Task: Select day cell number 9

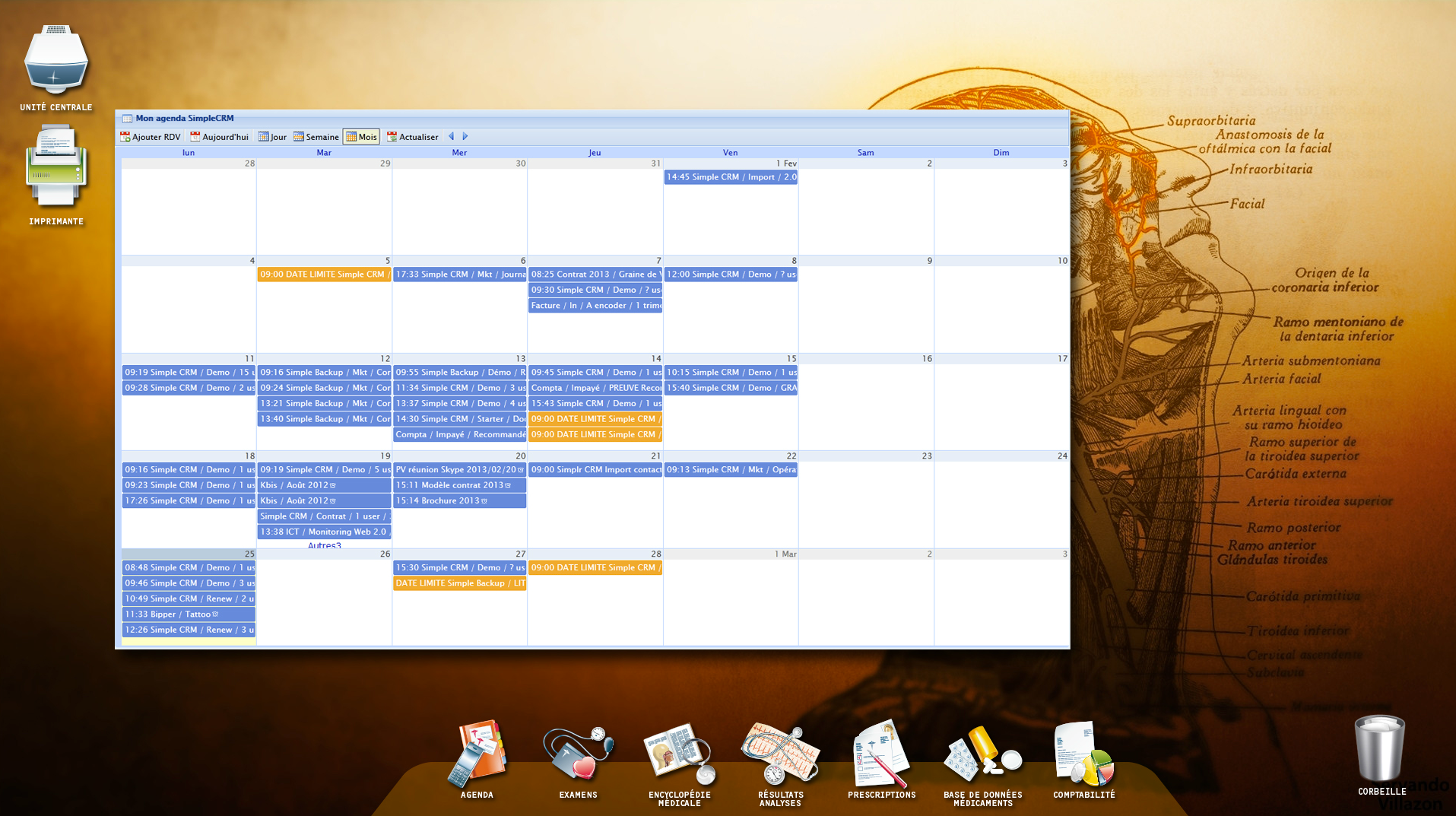Action: pos(866,305)
